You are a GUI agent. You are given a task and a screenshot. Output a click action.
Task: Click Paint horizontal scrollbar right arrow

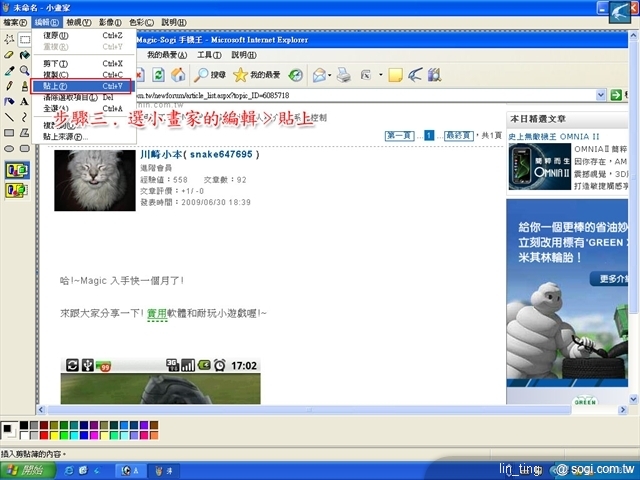click(622, 410)
